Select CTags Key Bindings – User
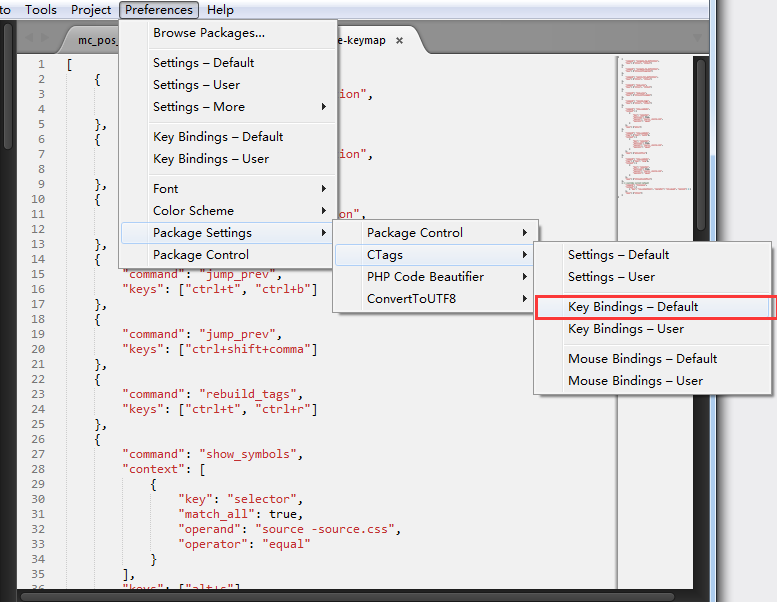 click(x=626, y=329)
